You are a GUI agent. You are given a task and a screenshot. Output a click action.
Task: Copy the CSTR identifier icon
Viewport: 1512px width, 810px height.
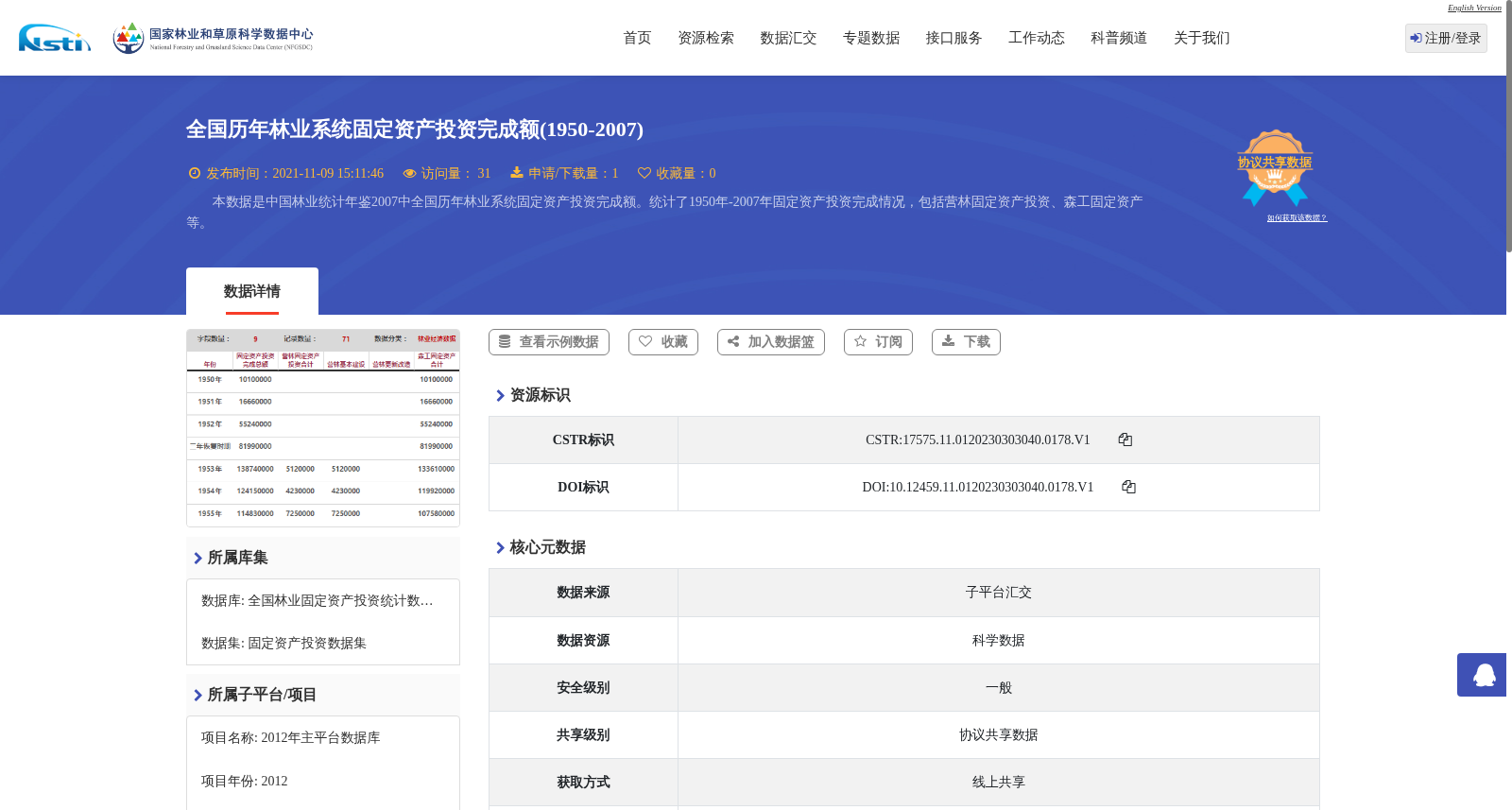coord(1125,439)
